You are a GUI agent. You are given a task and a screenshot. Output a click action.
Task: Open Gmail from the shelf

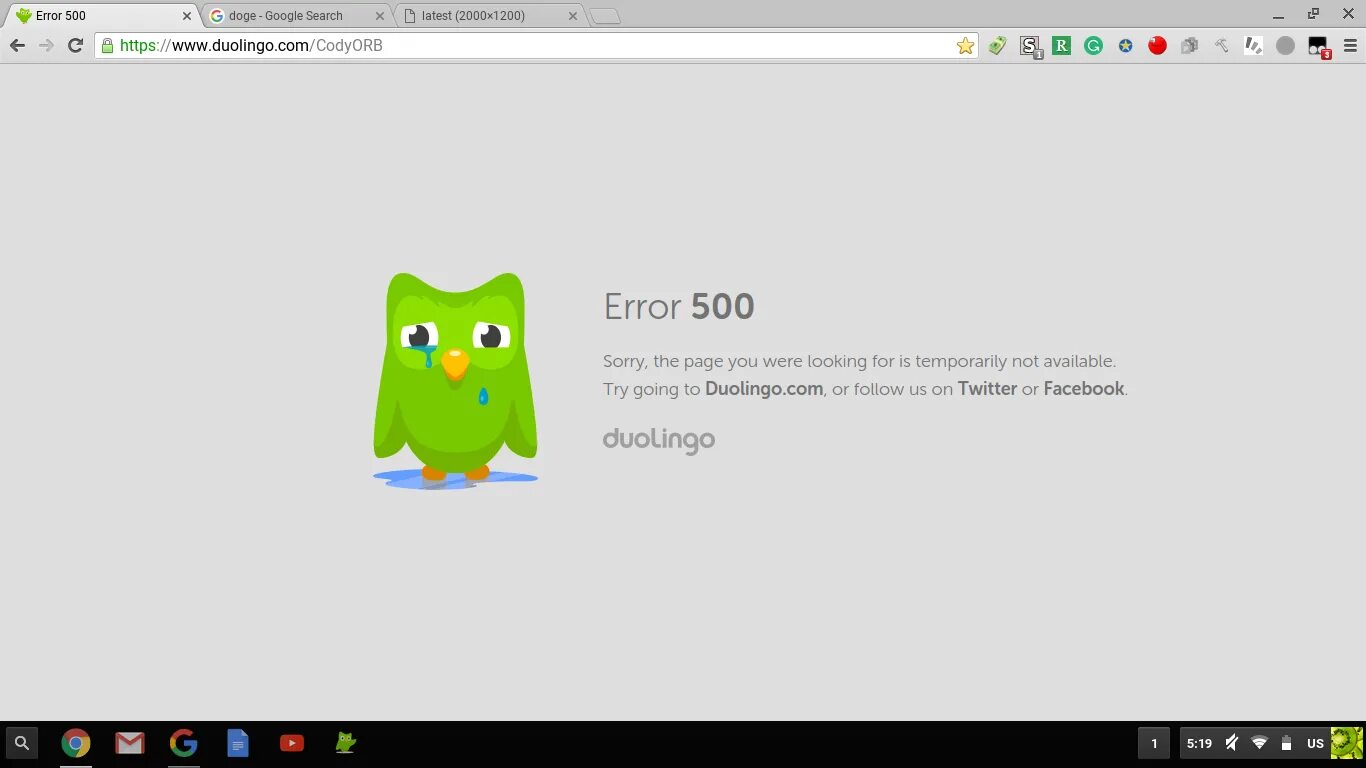130,743
